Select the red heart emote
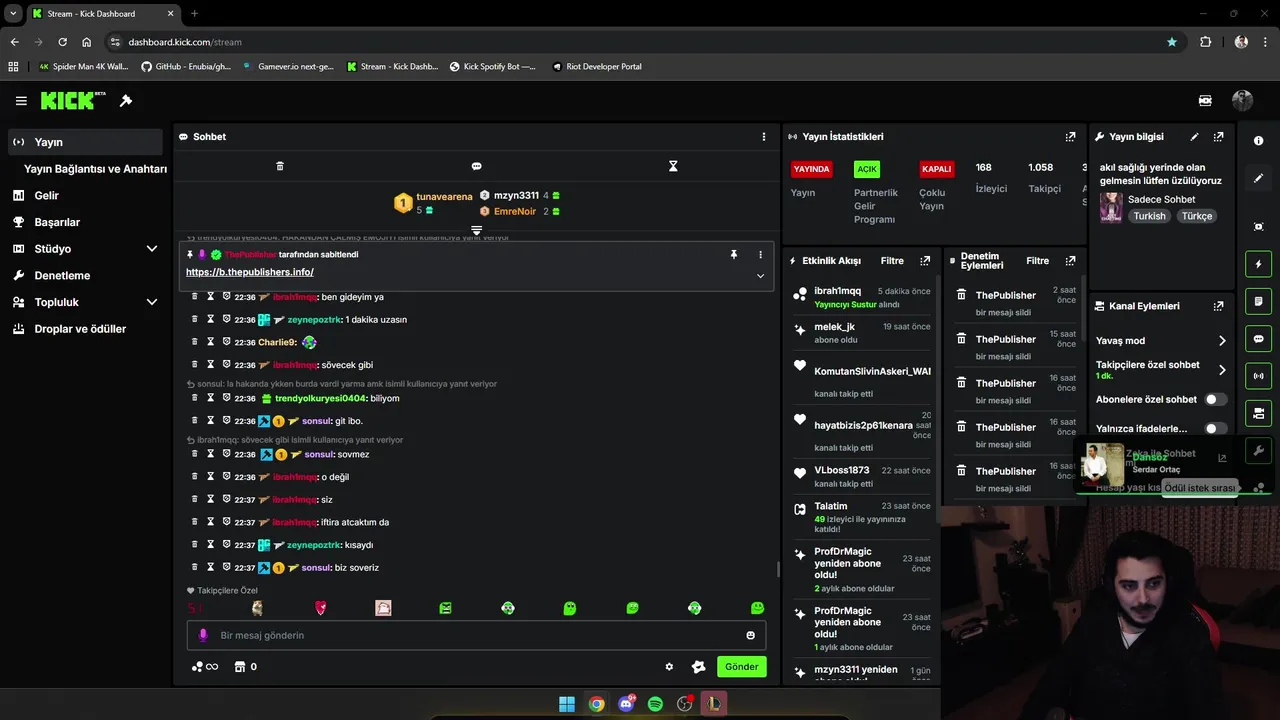Image resolution: width=1280 pixels, height=720 pixels. [x=321, y=608]
